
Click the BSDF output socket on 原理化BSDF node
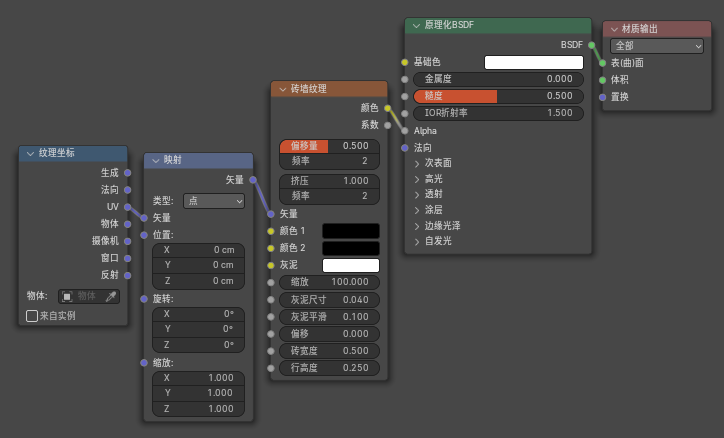(591, 45)
